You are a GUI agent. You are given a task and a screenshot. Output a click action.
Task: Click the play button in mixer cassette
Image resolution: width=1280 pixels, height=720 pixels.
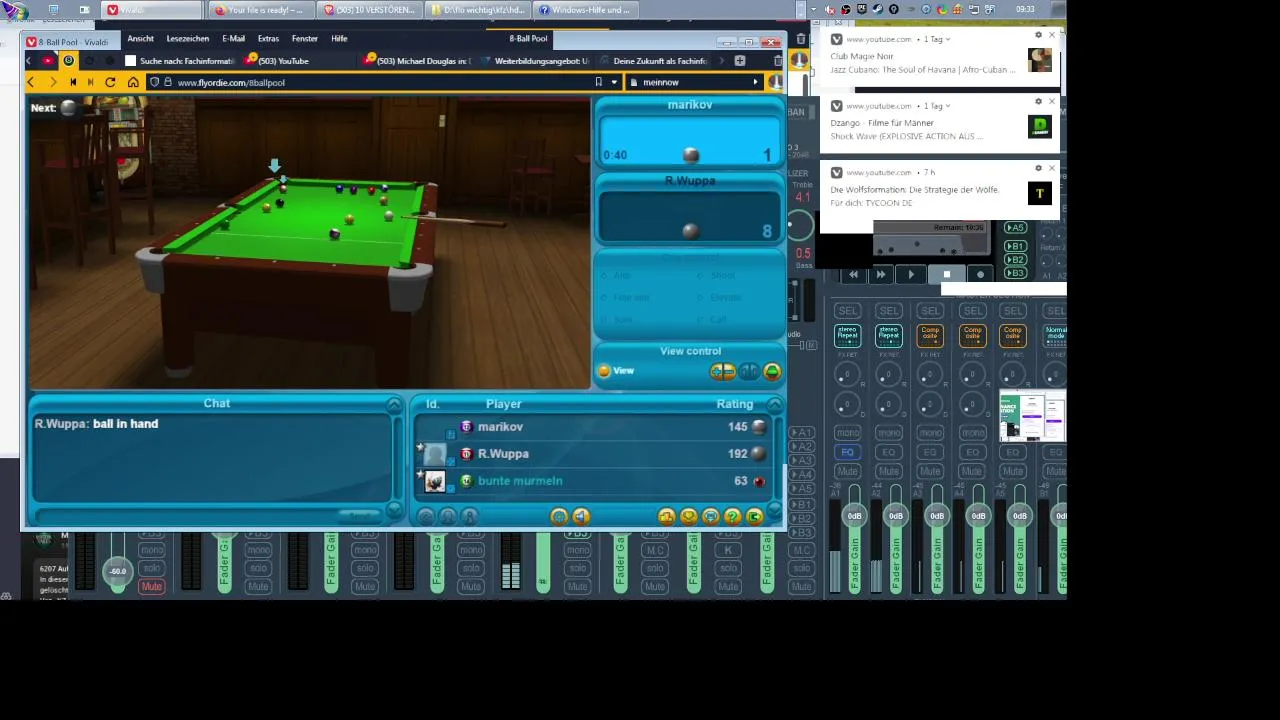coord(911,274)
